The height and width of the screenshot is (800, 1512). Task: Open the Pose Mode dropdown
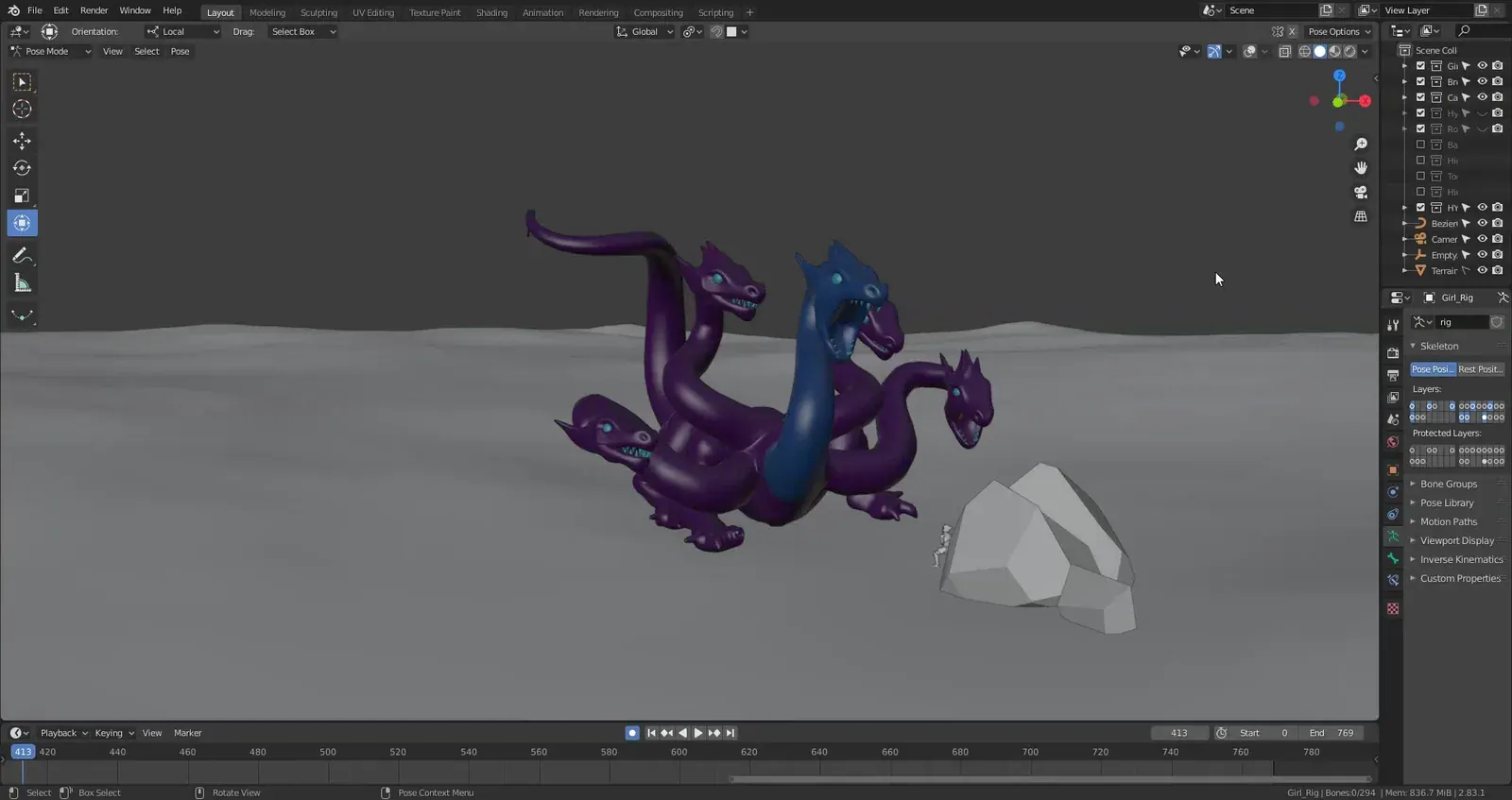click(50, 52)
